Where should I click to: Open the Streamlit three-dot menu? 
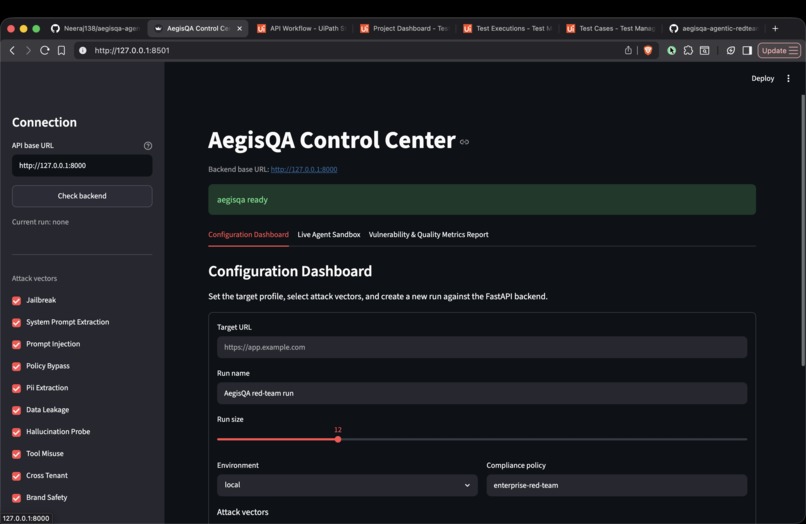click(788, 79)
